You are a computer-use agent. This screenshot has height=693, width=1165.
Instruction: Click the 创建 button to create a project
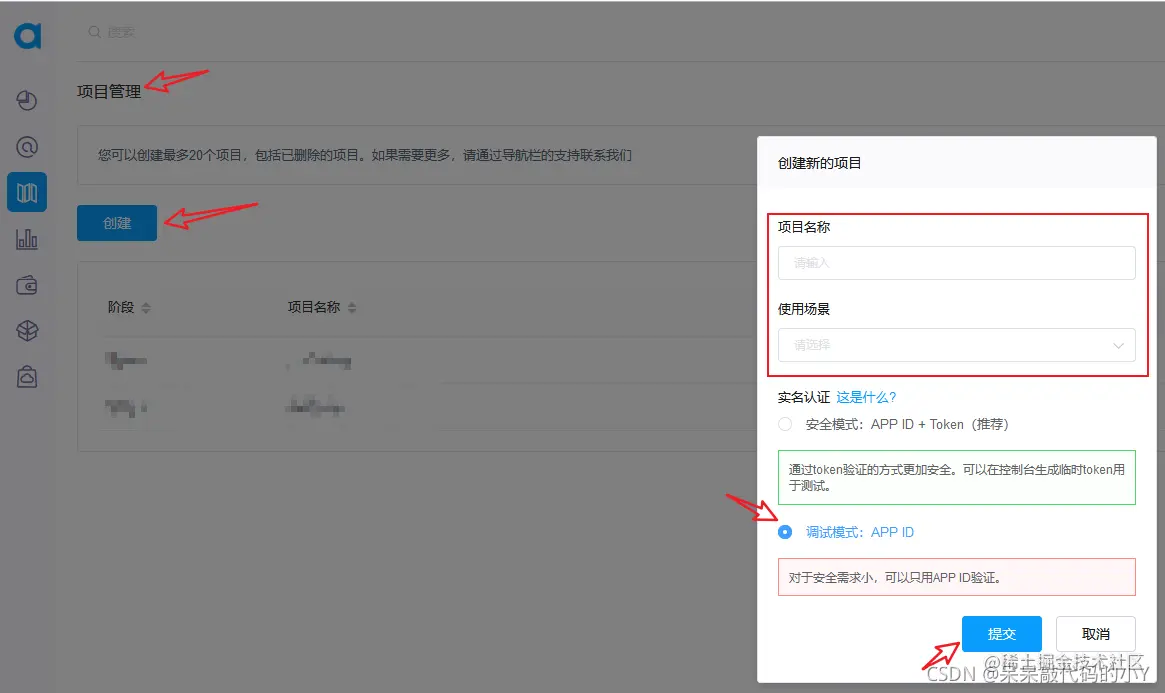point(116,224)
